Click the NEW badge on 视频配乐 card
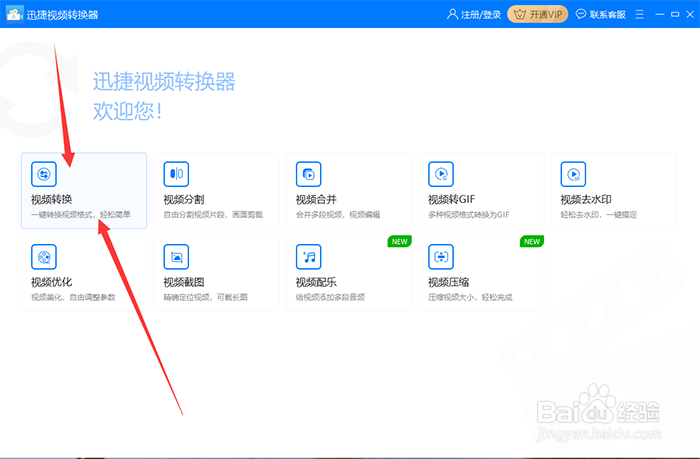700x459 pixels. (x=399, y=242)
